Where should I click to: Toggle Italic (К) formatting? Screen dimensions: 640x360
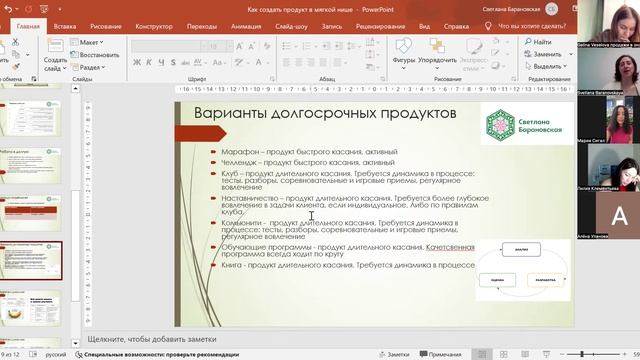149,62
